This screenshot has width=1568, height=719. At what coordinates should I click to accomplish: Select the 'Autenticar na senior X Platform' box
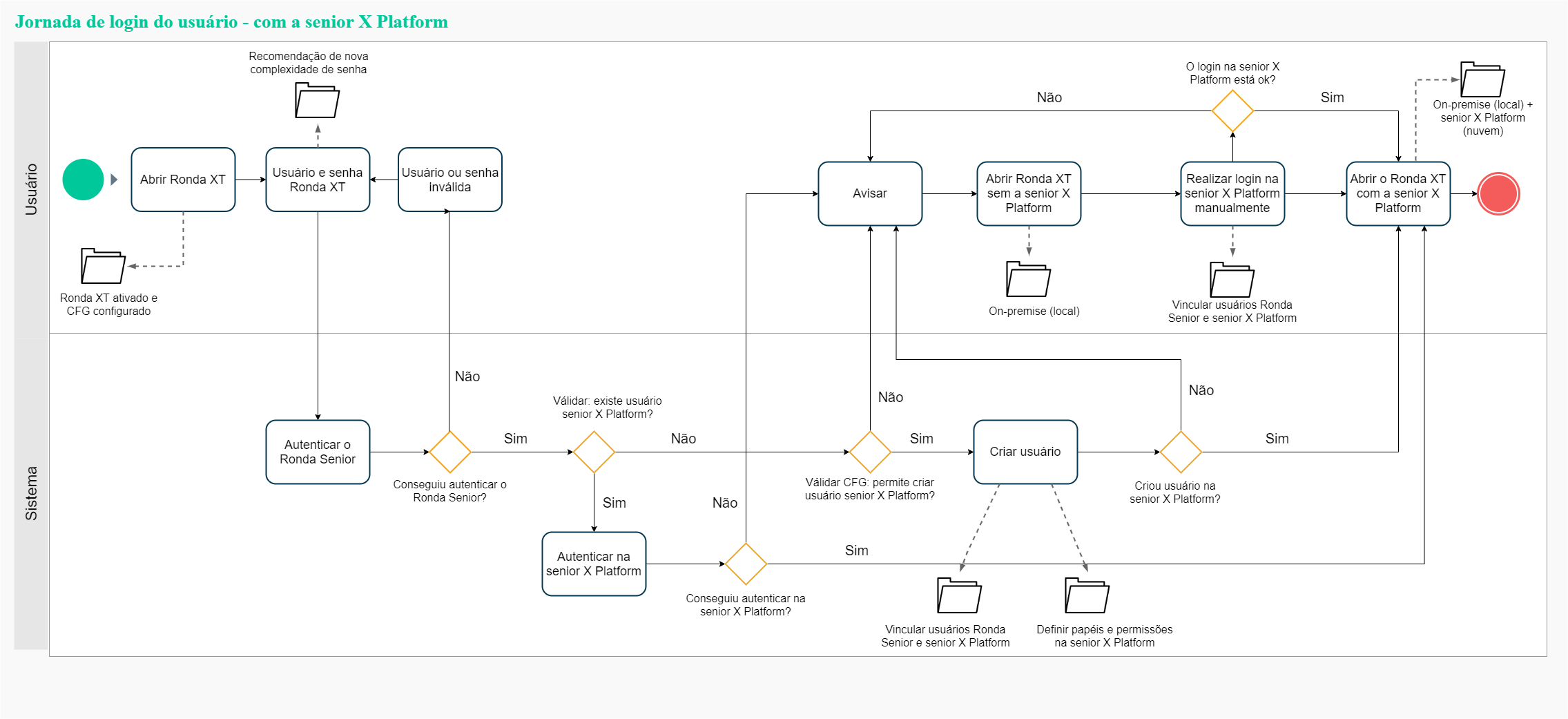point(594,564)
